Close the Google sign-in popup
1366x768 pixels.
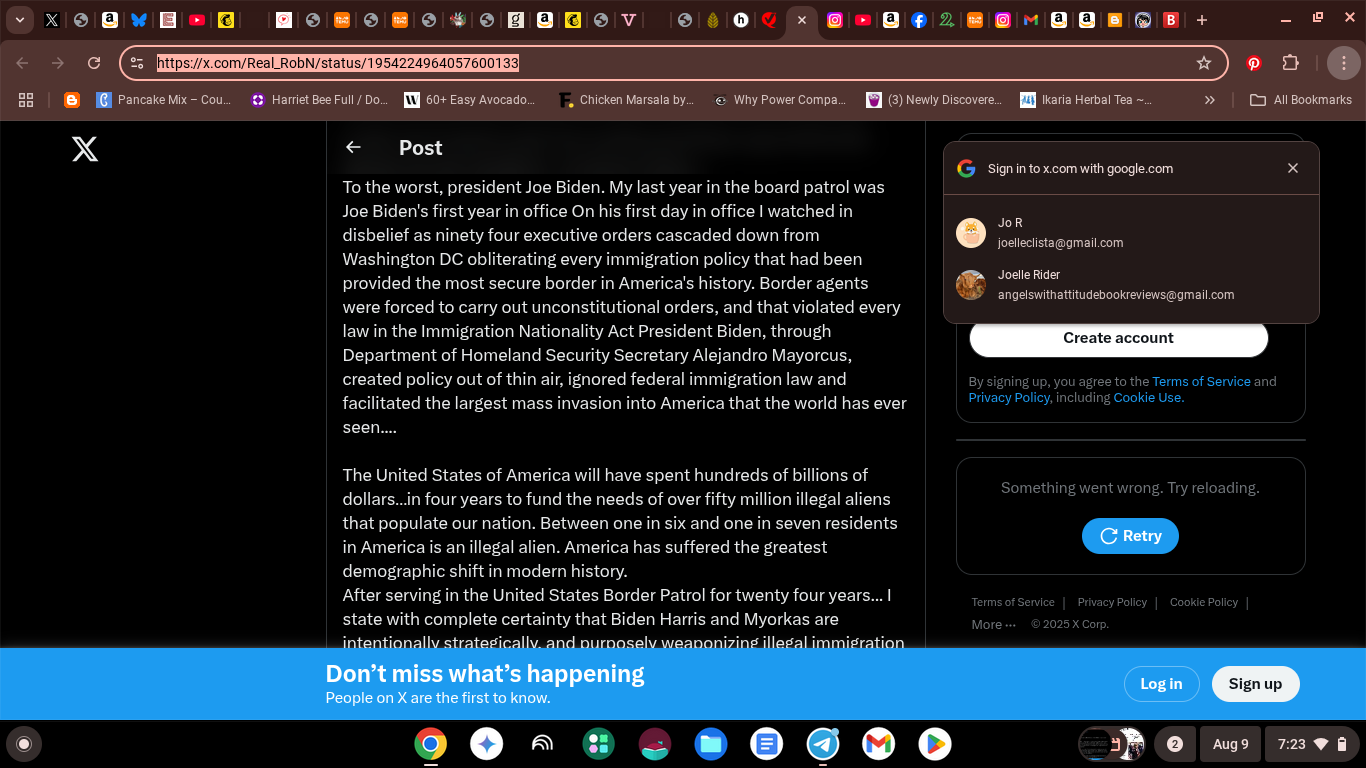1293,168
